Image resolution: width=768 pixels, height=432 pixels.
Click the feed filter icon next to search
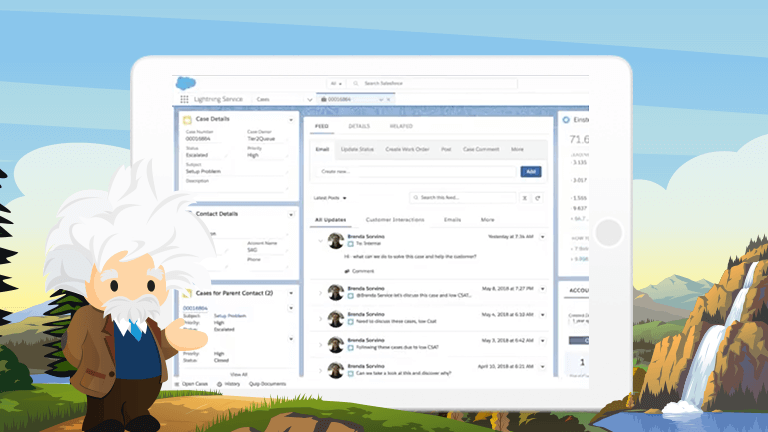pos(525,198)
